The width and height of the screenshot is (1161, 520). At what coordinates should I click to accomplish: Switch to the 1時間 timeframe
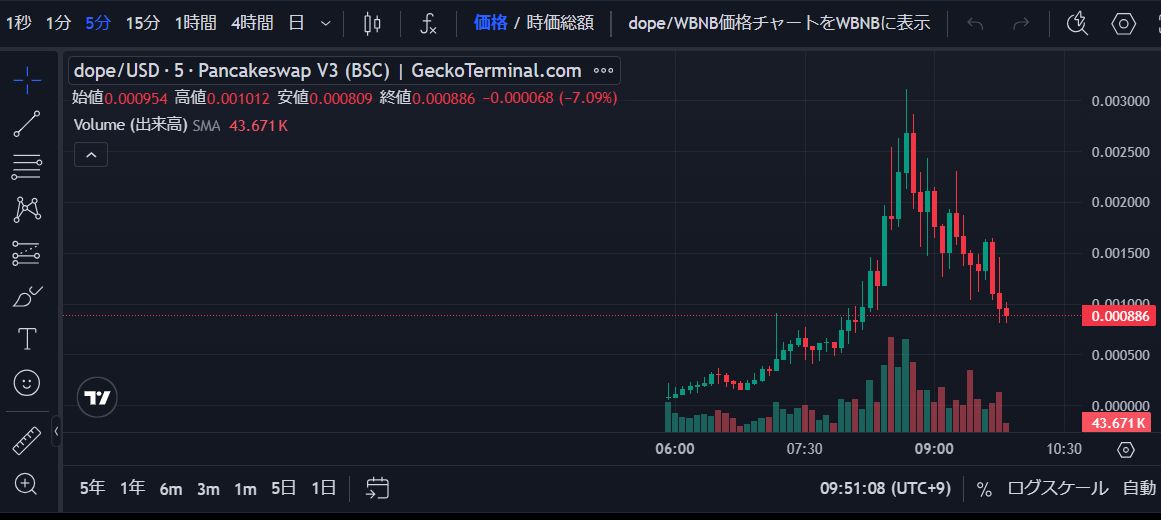(195, 23)
